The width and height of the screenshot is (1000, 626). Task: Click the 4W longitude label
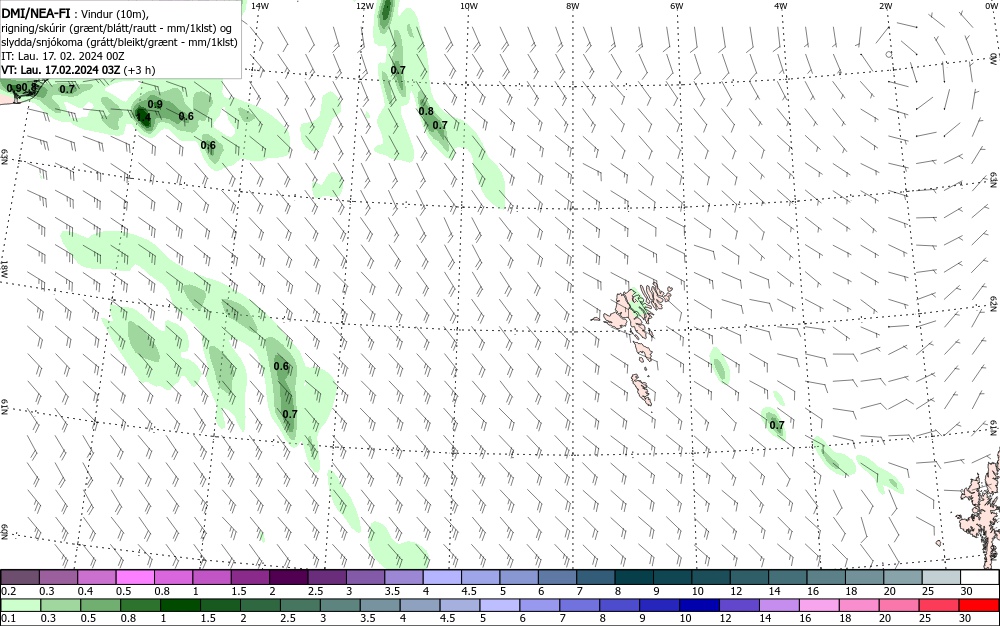click(x=781, y=6)
